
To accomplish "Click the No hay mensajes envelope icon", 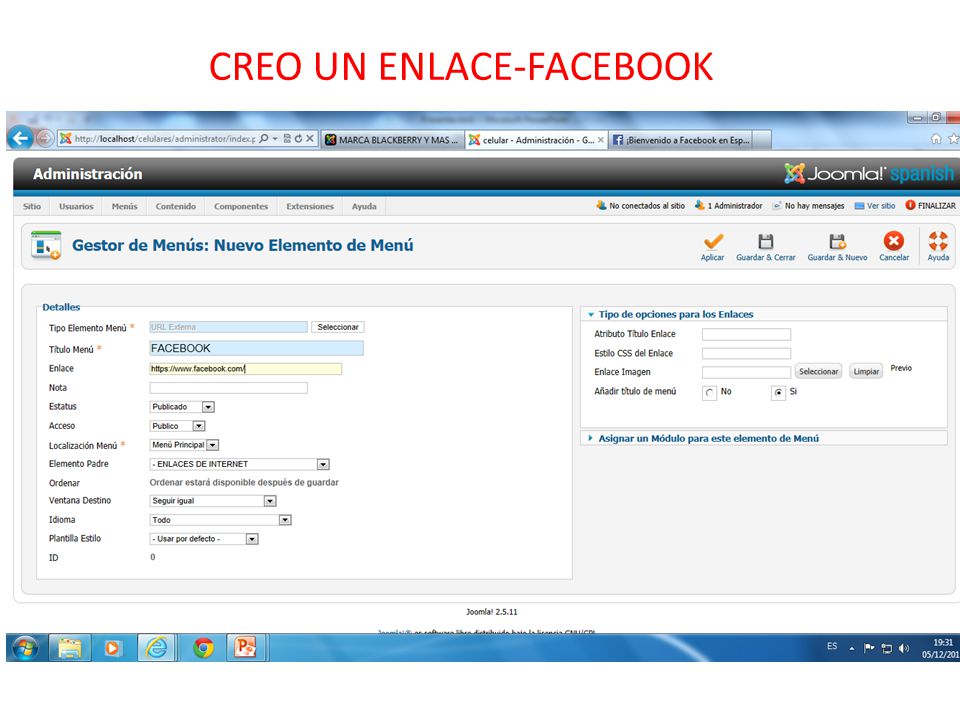I will [x=777, y=206].
